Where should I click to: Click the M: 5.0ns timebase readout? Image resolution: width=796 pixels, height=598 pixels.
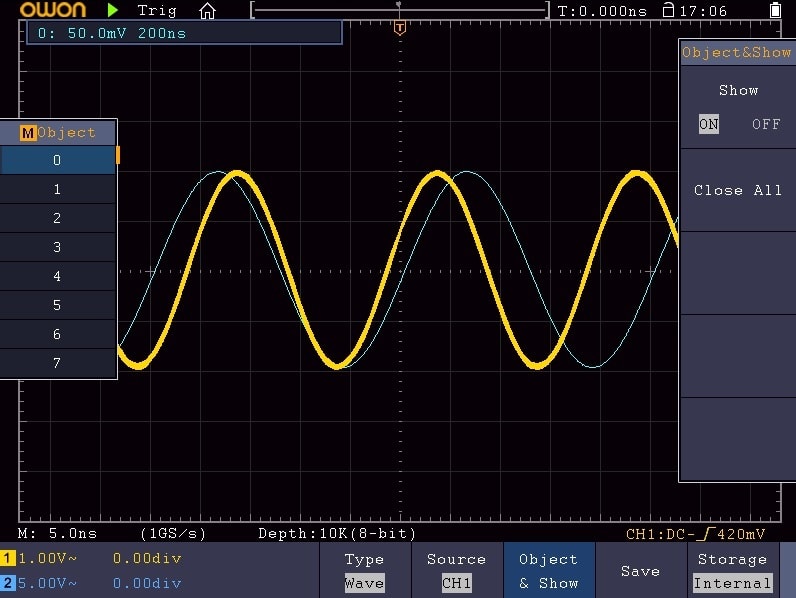pos(57,534)
